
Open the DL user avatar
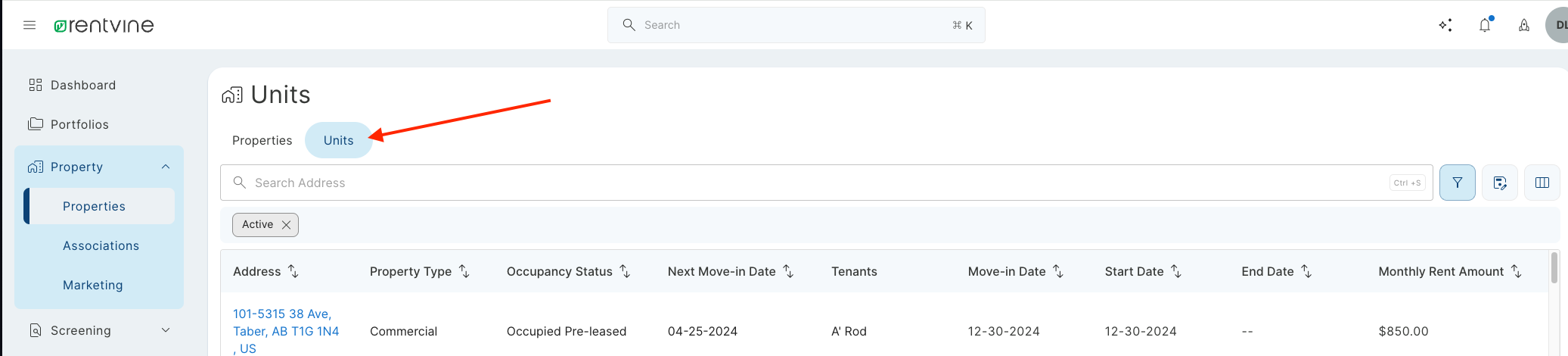(1558, 25)
